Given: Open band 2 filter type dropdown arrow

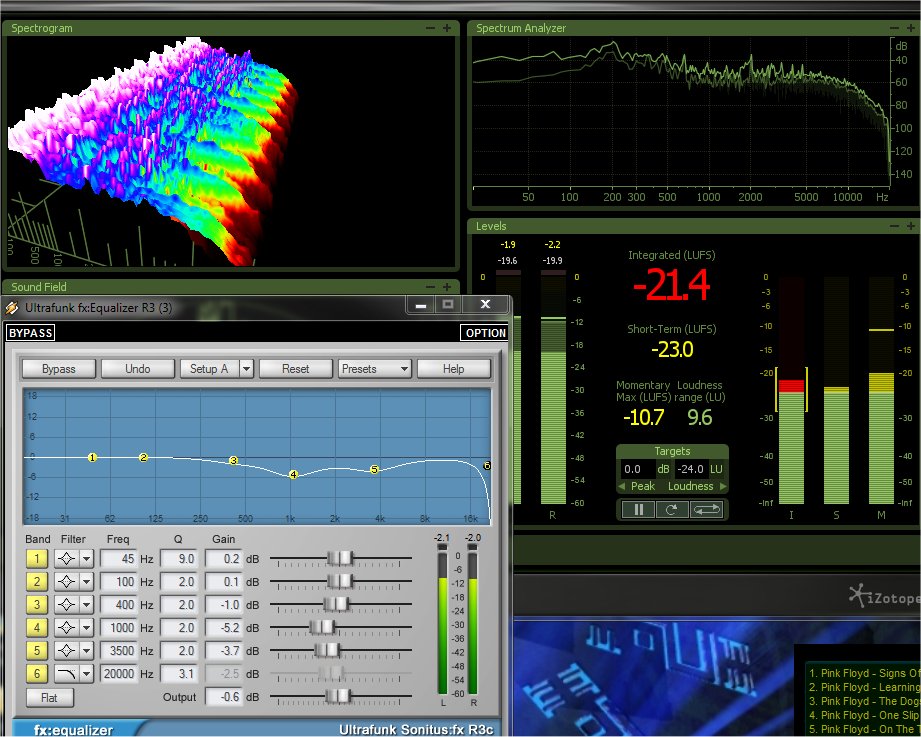Looking at the screenshot, I should click(86, 581).
